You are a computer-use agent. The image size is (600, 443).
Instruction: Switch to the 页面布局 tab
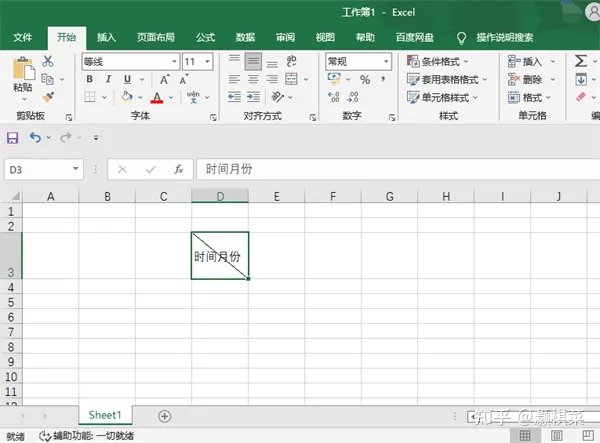pyautogui.click(x=156, y=37)
